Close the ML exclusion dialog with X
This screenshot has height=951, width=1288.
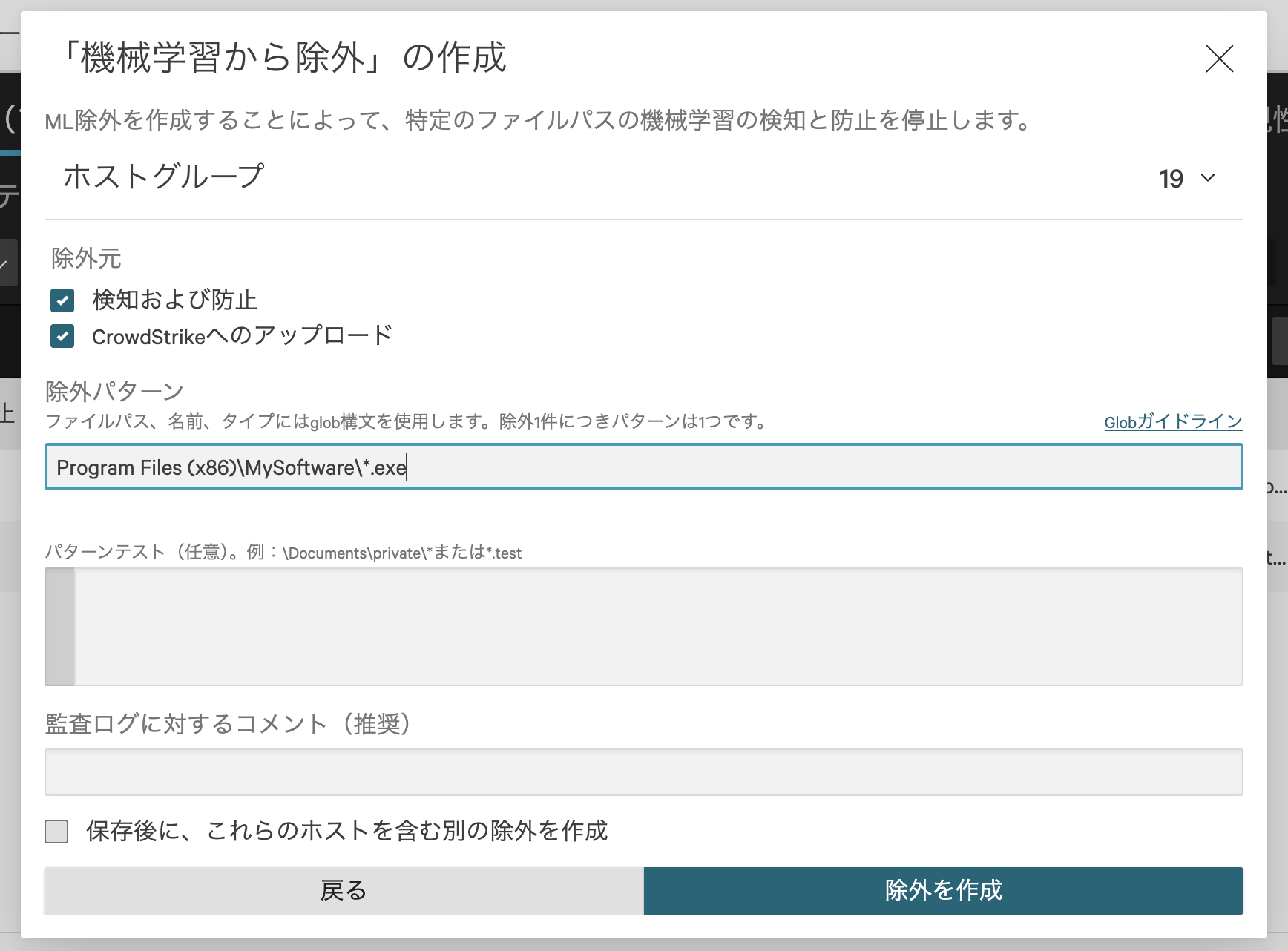[x=1219, y=59]
